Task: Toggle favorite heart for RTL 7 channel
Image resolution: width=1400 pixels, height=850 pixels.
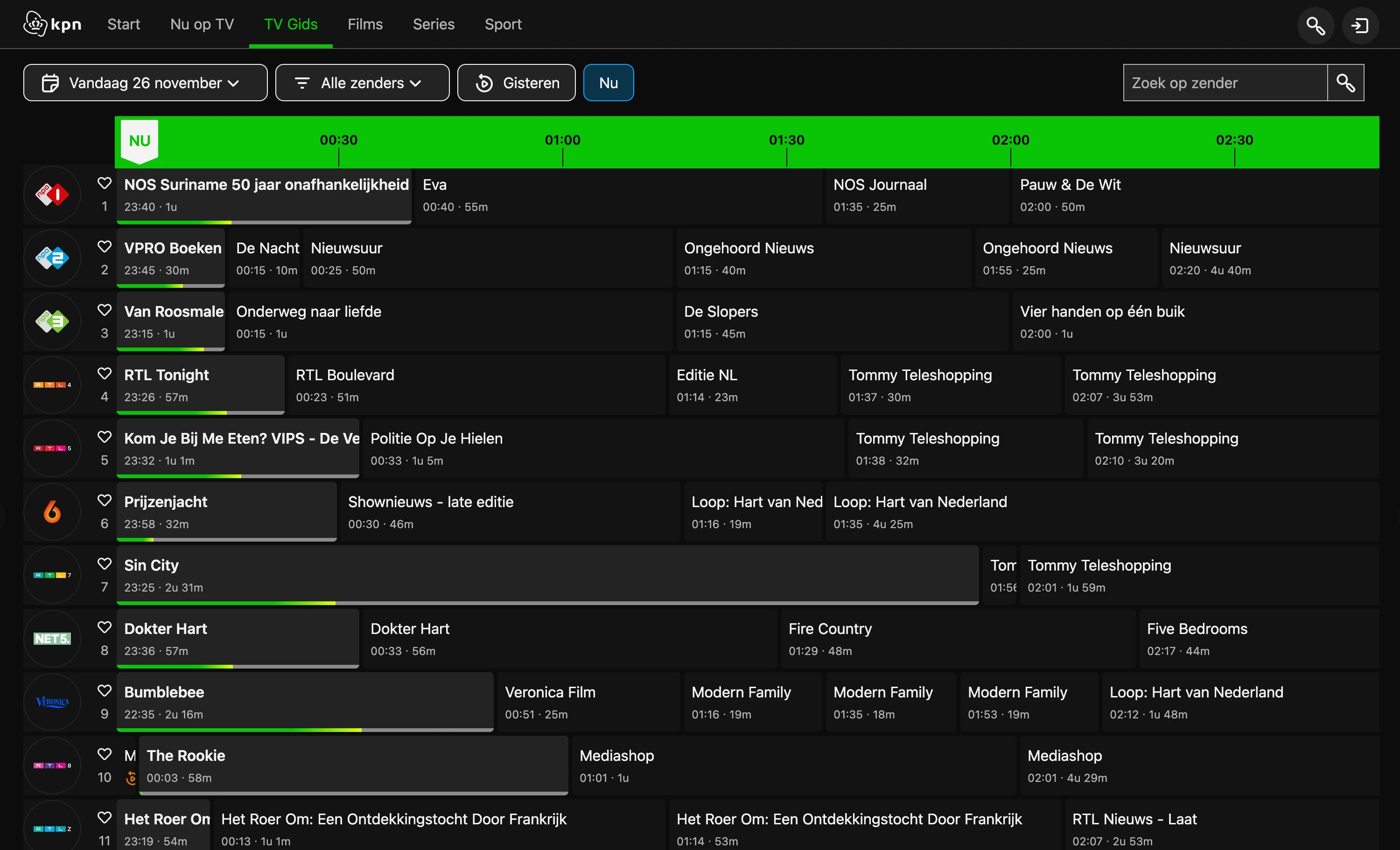Action: tap(105, 564)
